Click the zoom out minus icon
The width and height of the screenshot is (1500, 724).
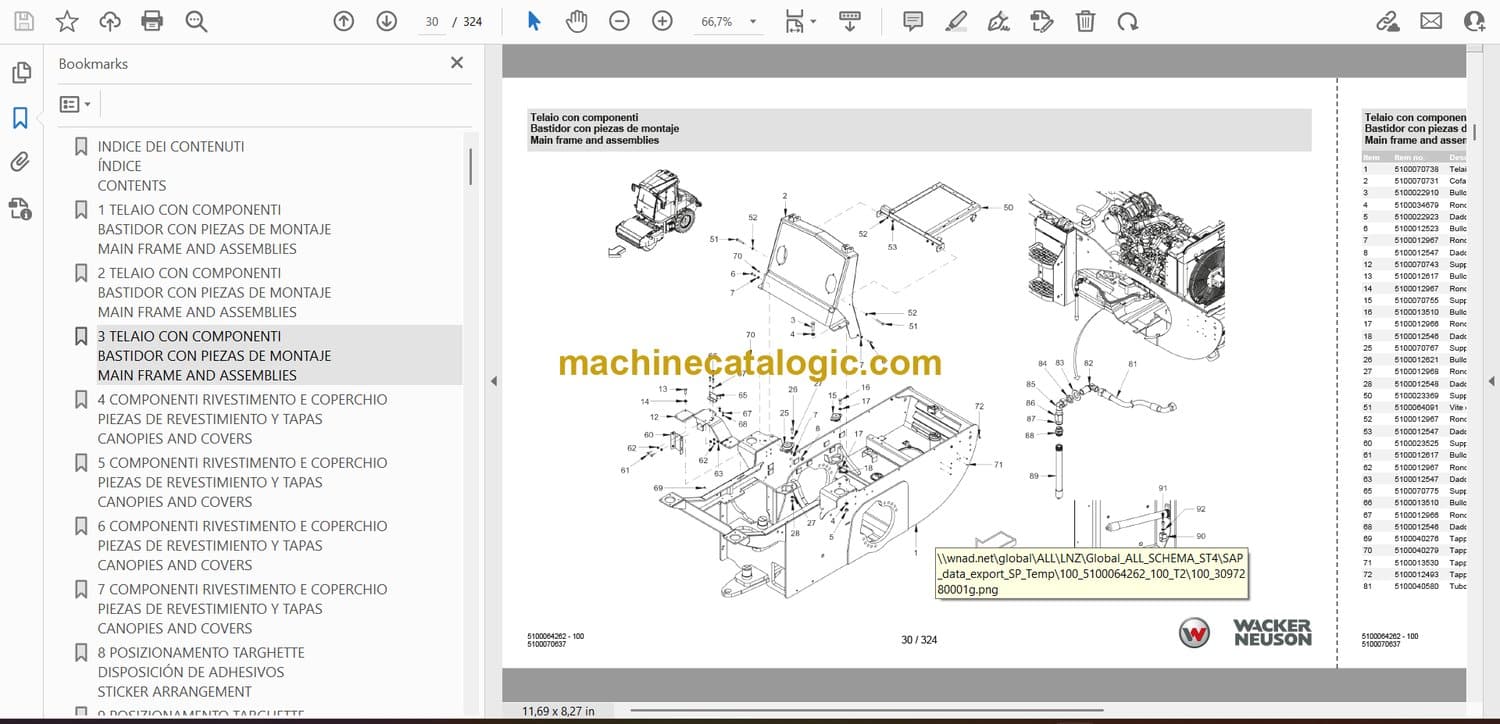[x=620, y=21]
